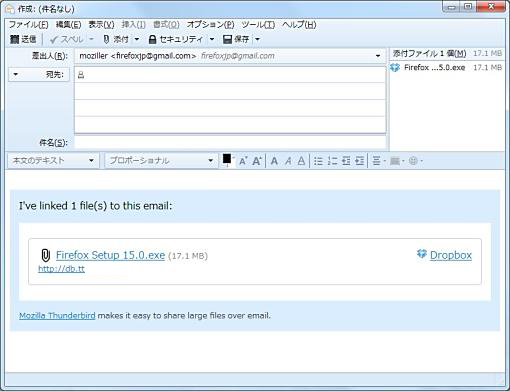Open the ファイル(F) menu
The height and width of the screenshot is (391, 510).
pyautogui.click(x=28, y=24)
